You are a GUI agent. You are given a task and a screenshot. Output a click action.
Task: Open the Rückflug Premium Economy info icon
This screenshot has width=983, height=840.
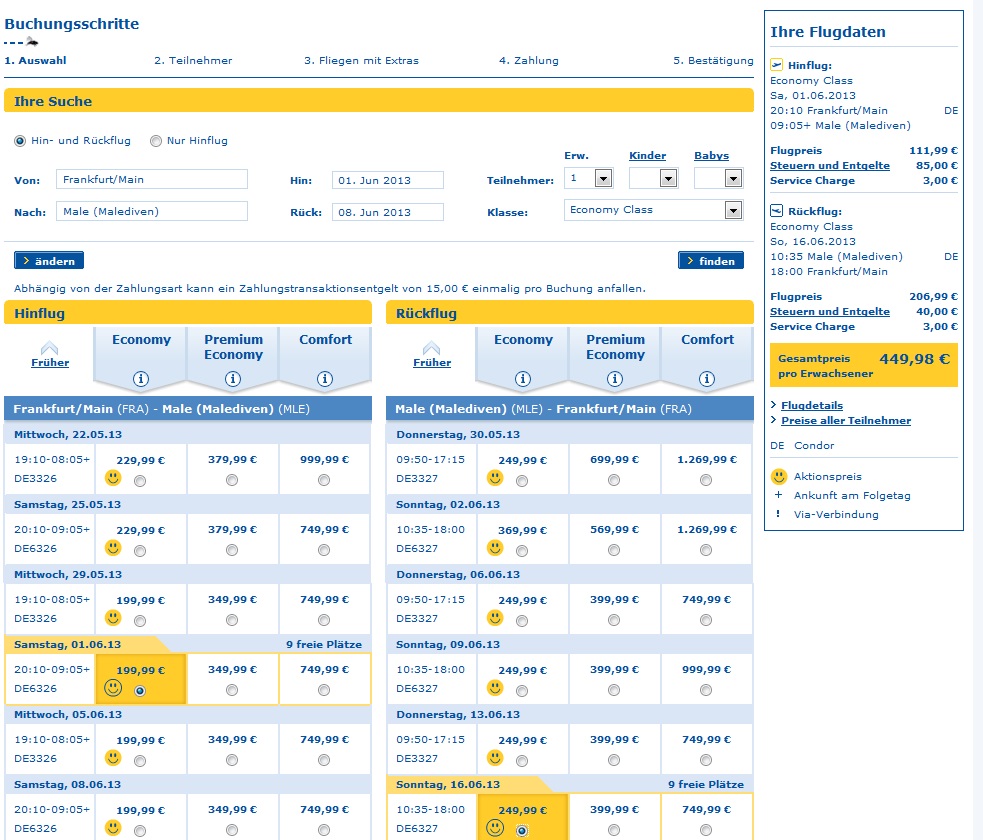pyautogui.click(x=615, y=379)
